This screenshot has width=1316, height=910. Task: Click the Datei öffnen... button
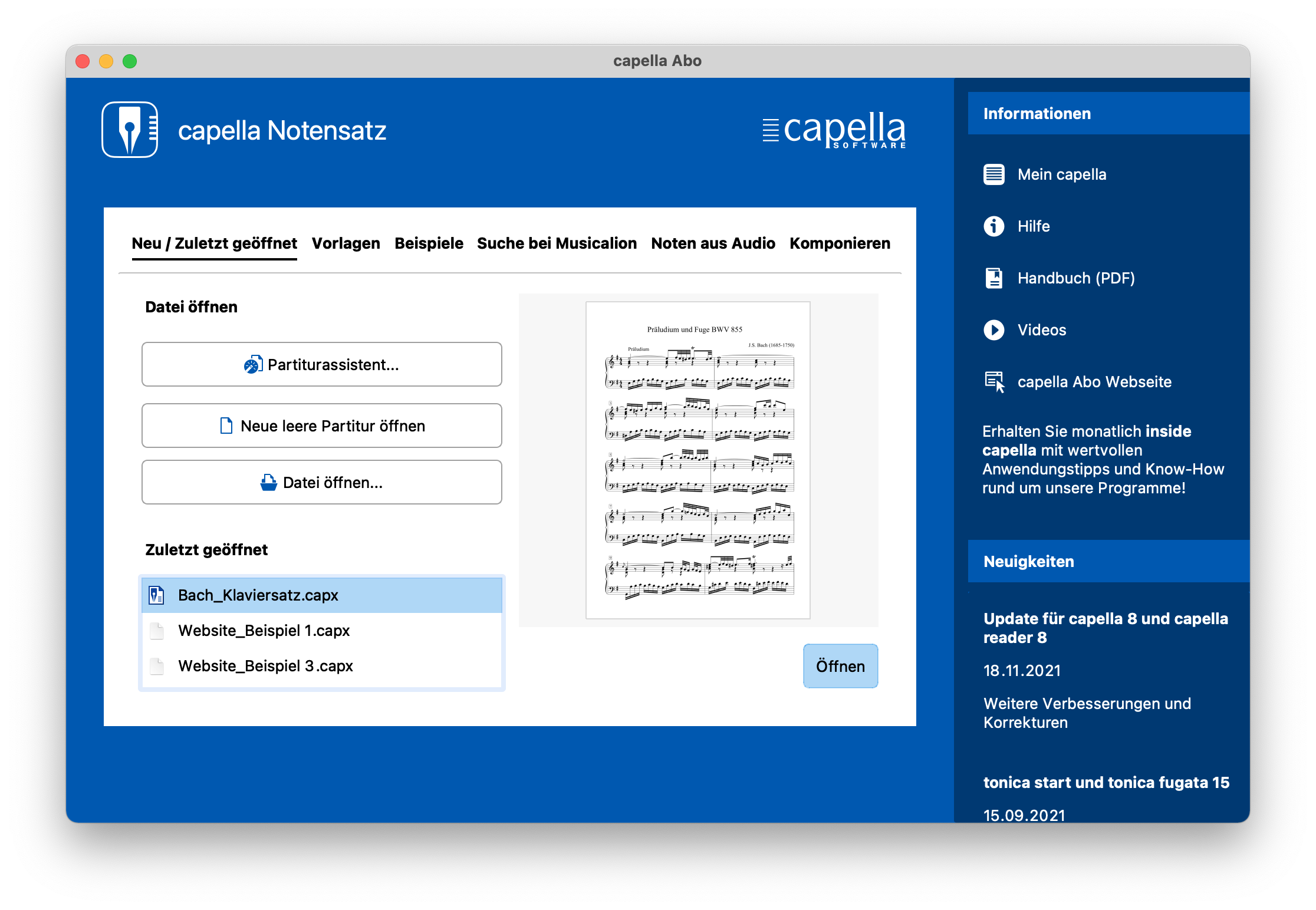[322, 482]
